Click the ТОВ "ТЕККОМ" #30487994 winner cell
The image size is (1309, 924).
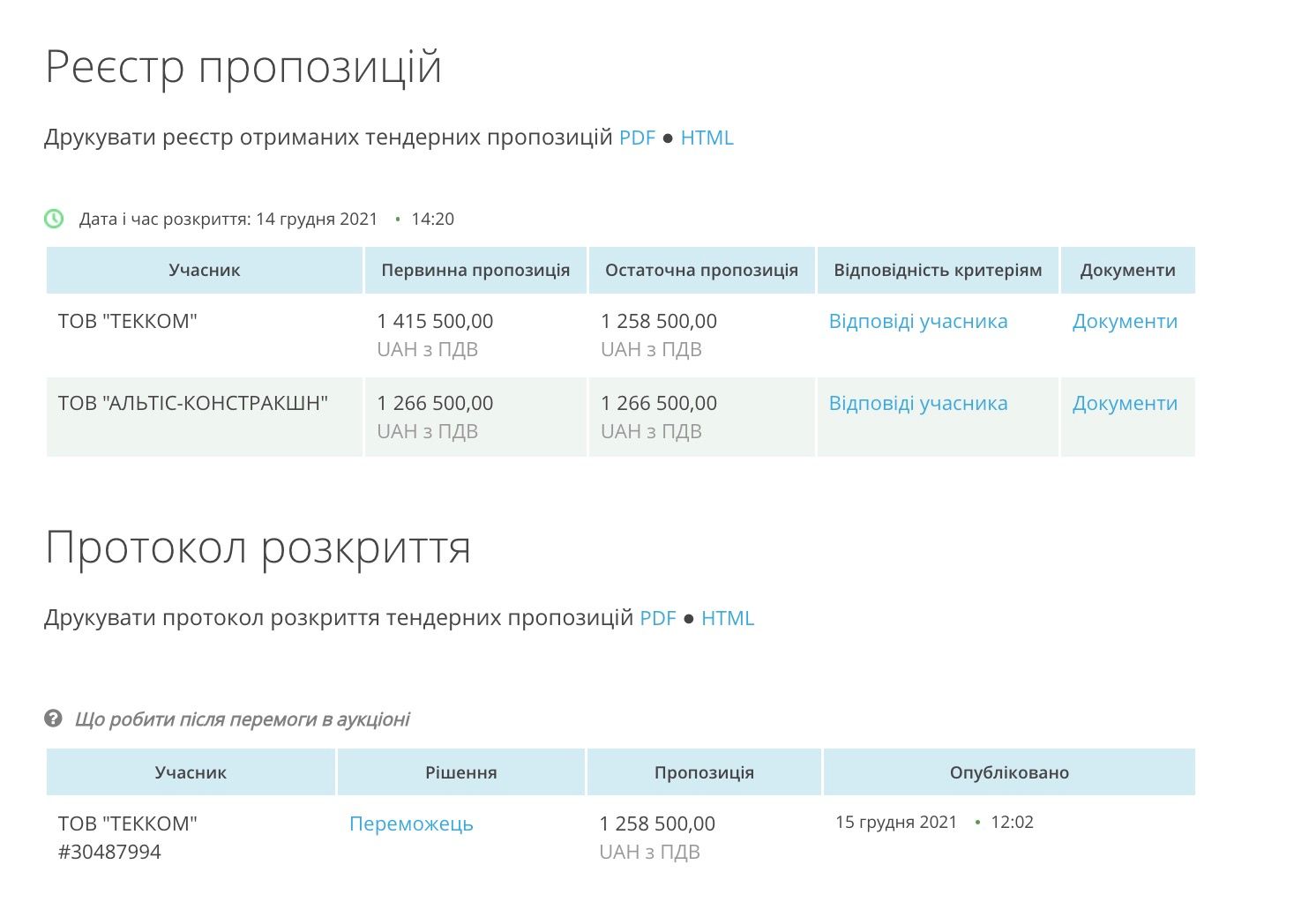(x=128, y=838)
